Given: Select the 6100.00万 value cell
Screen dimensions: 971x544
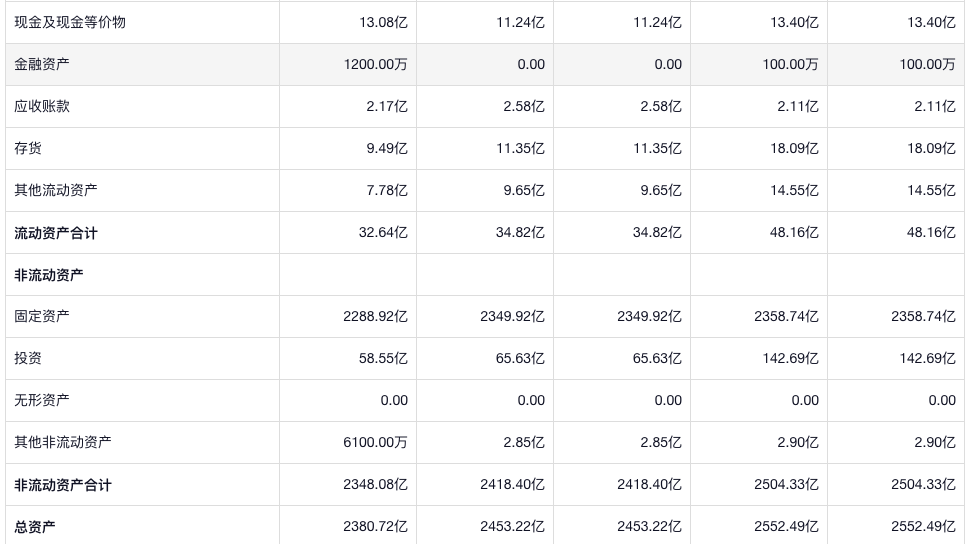Looking at the screenshot, I should 375,442.
